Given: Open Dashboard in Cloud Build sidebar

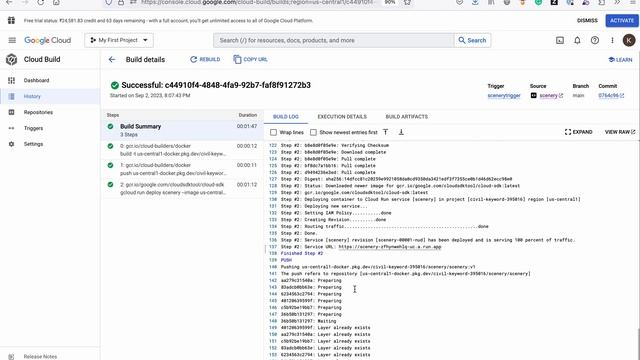Looking at the screenshot, I should coord(36,80).
